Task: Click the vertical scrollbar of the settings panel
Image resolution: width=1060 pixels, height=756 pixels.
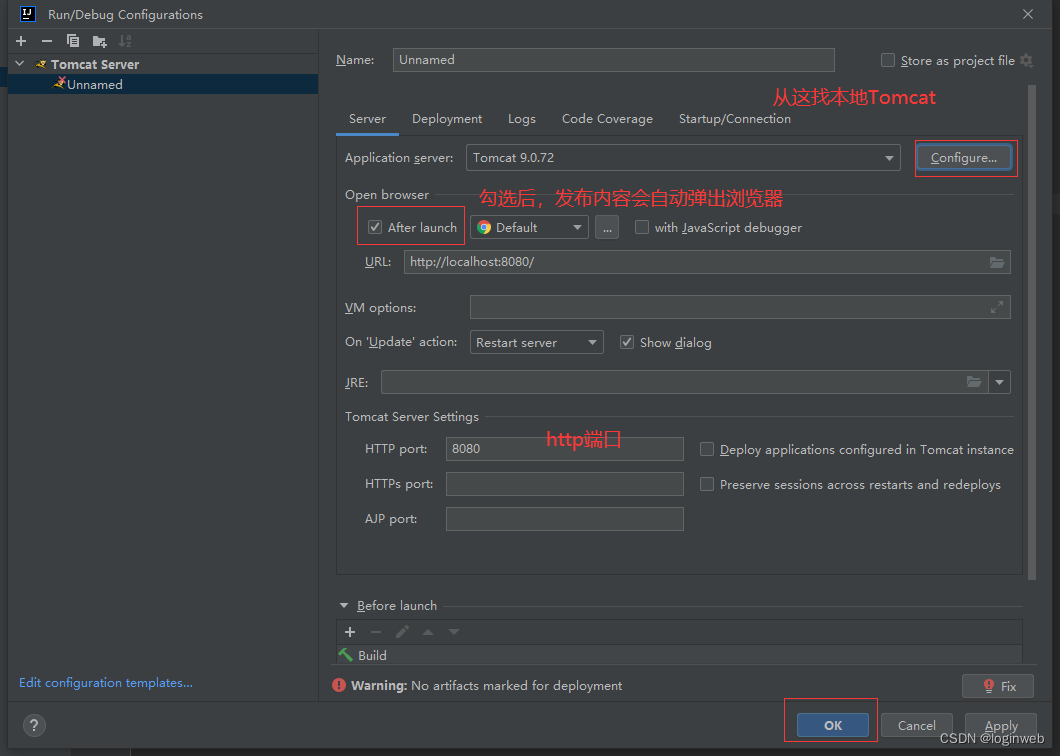Action: (1032, 331)
